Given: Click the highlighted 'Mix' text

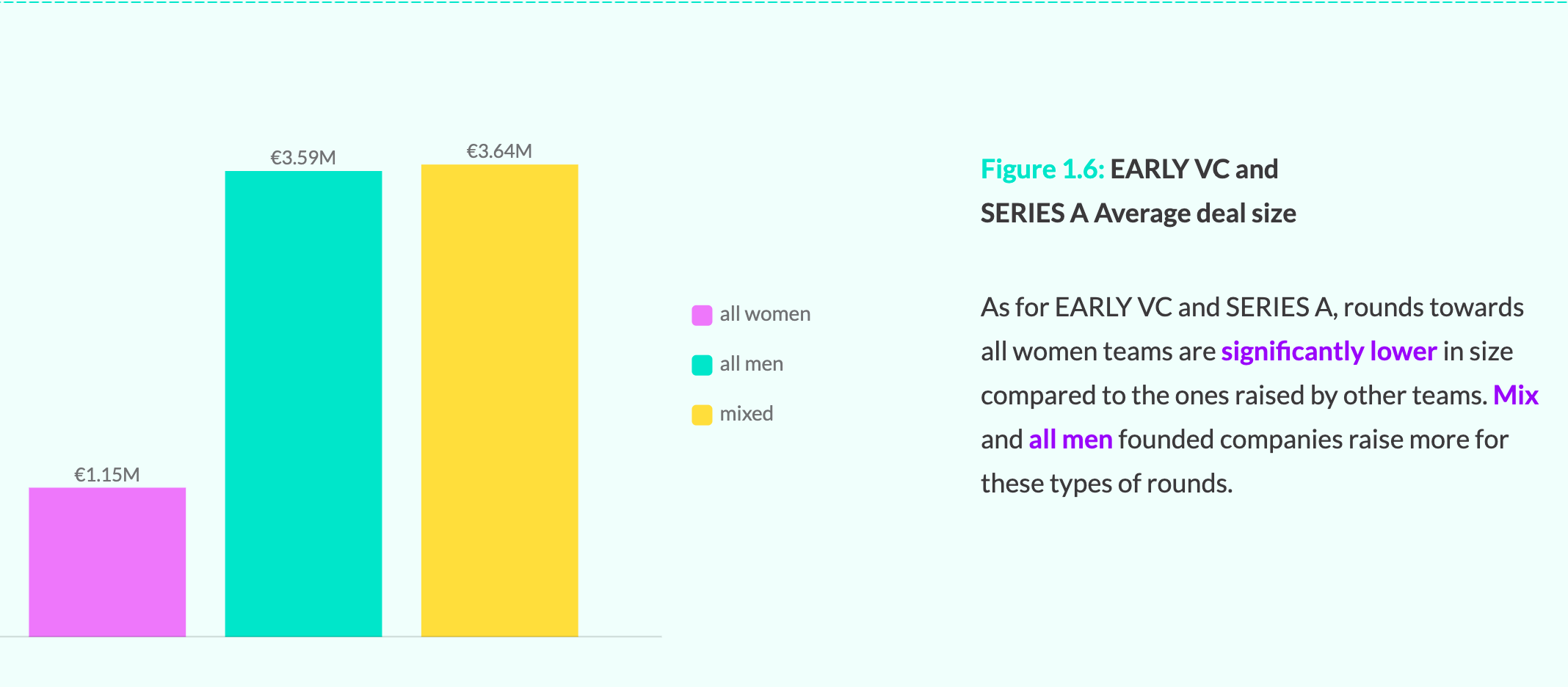Looking at the screenshot, I should coord(1516,396).
